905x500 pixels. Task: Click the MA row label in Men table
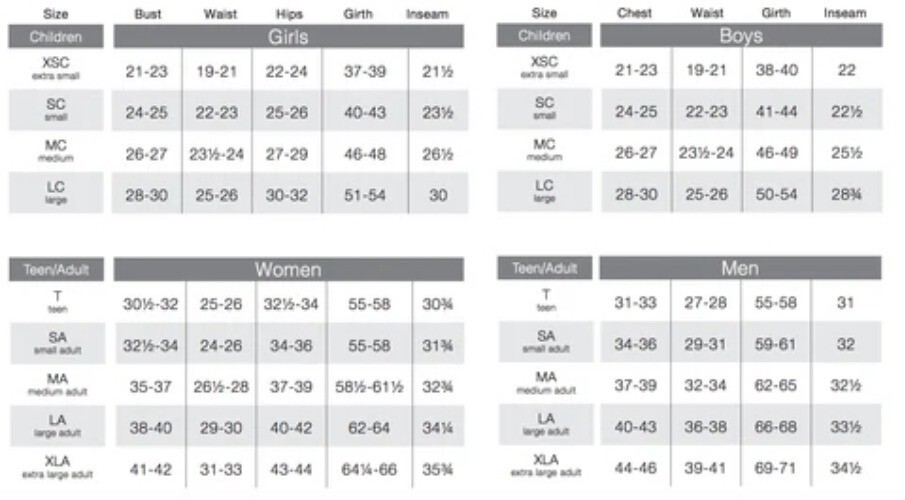tap(546, 382)
